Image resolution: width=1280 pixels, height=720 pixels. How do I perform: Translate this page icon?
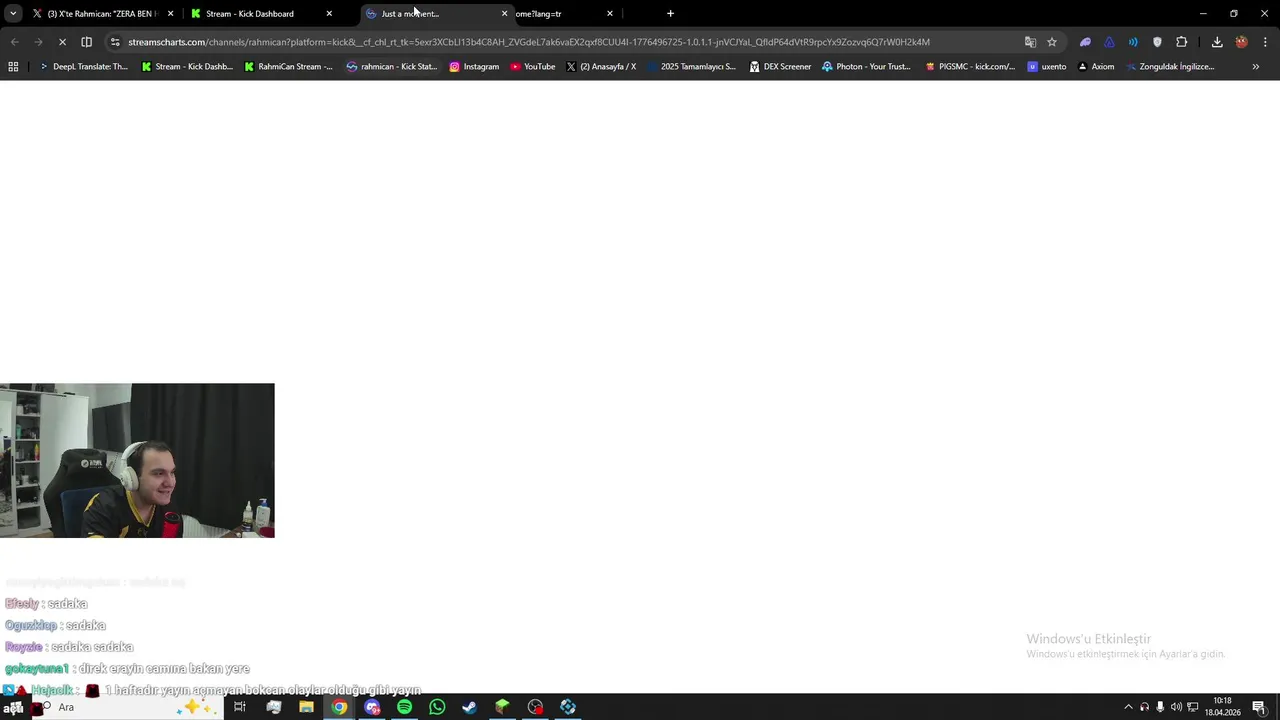tap(1030, 42)
